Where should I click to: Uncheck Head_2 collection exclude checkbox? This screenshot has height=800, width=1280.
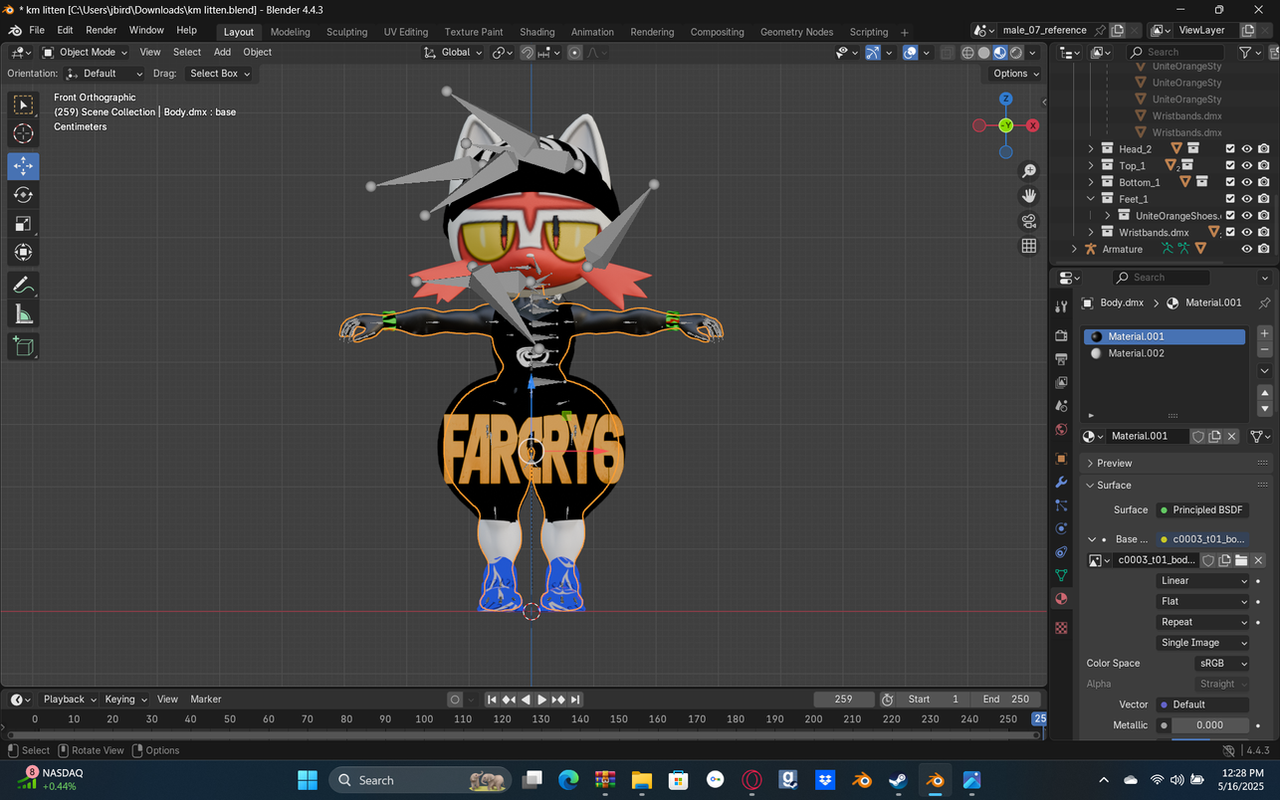1231,149
